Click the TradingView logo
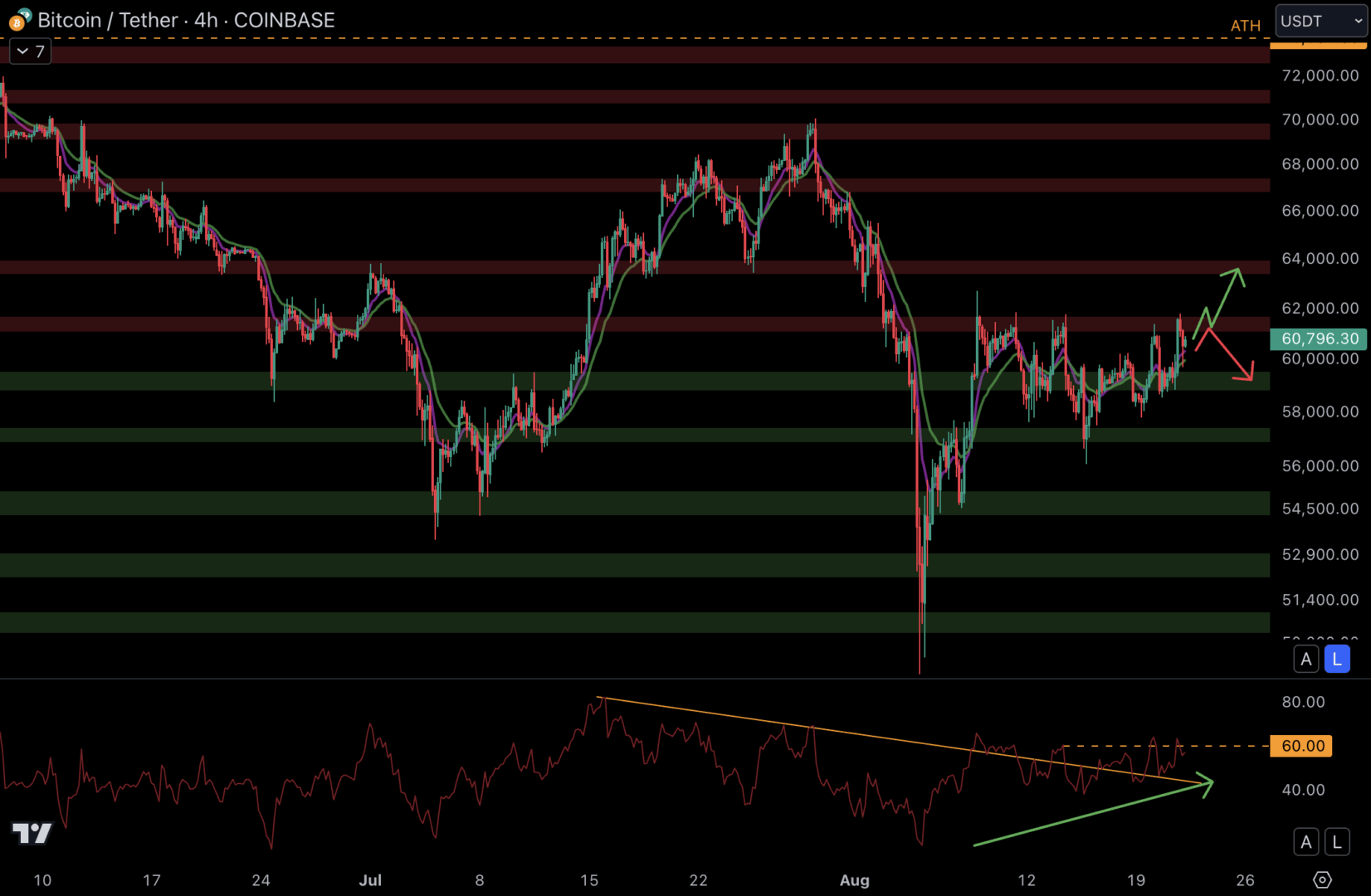Screen dimensions: 1371x896 32,832
